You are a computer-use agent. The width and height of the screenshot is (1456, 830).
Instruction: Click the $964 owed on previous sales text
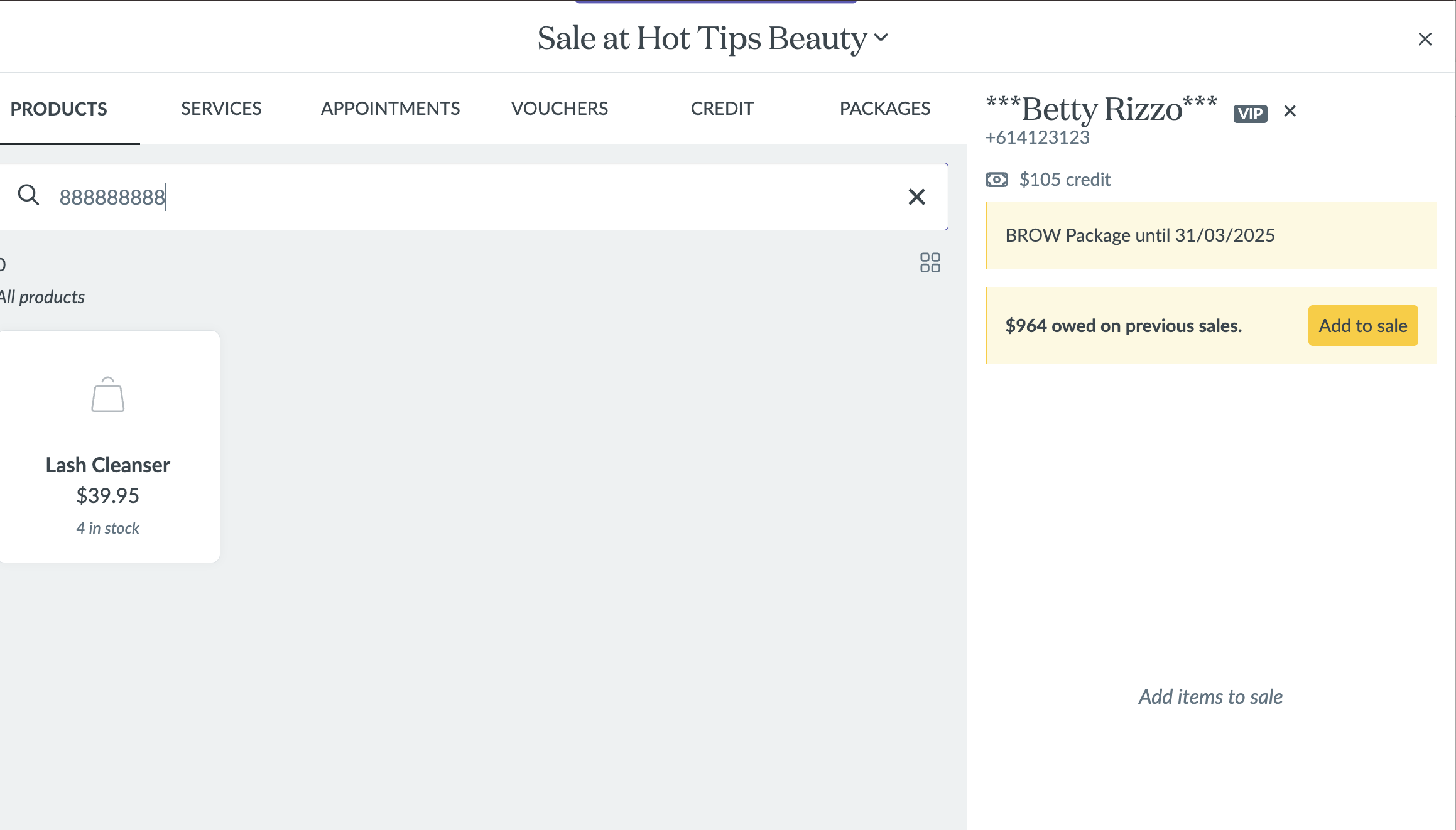click(x=1124, y=326)
